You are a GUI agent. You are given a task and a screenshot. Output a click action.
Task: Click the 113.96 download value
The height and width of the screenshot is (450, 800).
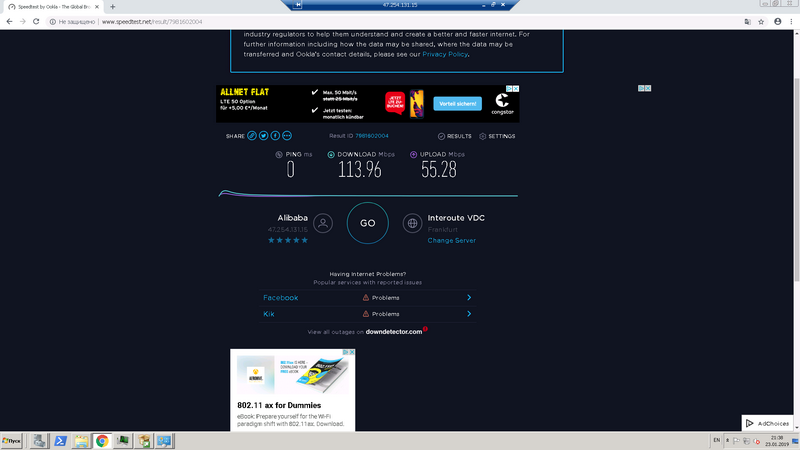[360, 169]
